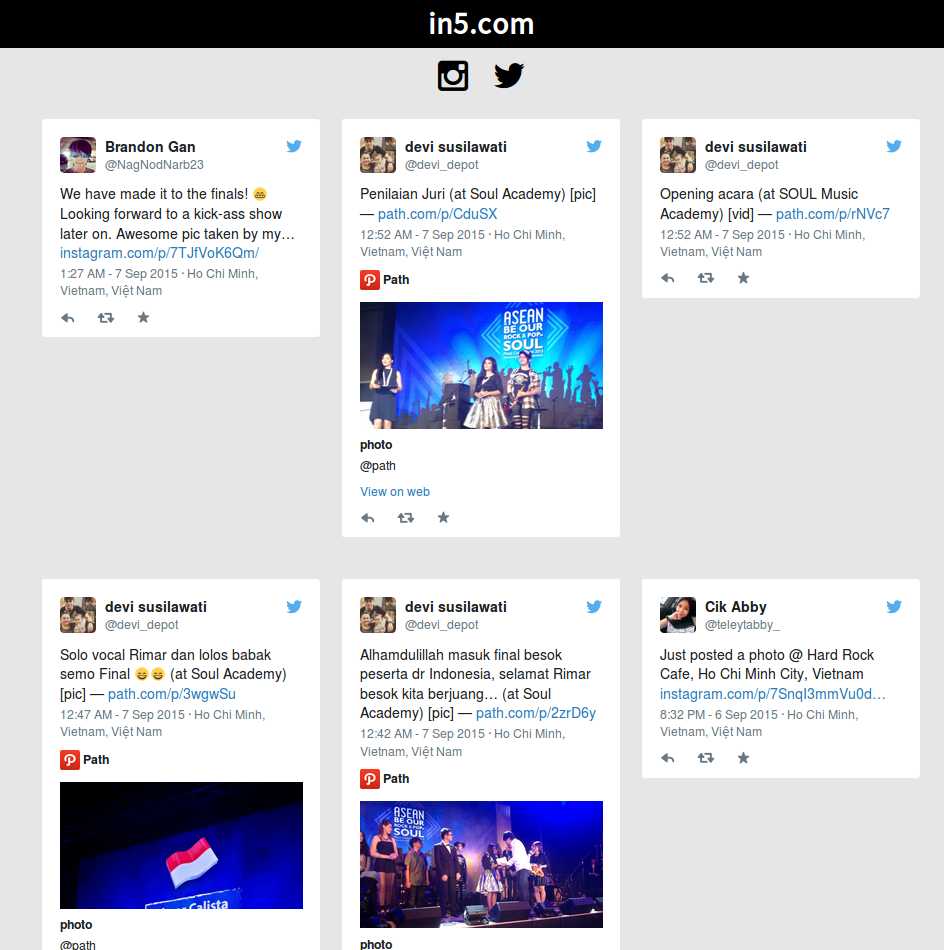Open ASEAN Soul stage photo in Penilaian Juri tweet
The height and width of the screenshot is (950, 944).
click(x=481, y=365)
